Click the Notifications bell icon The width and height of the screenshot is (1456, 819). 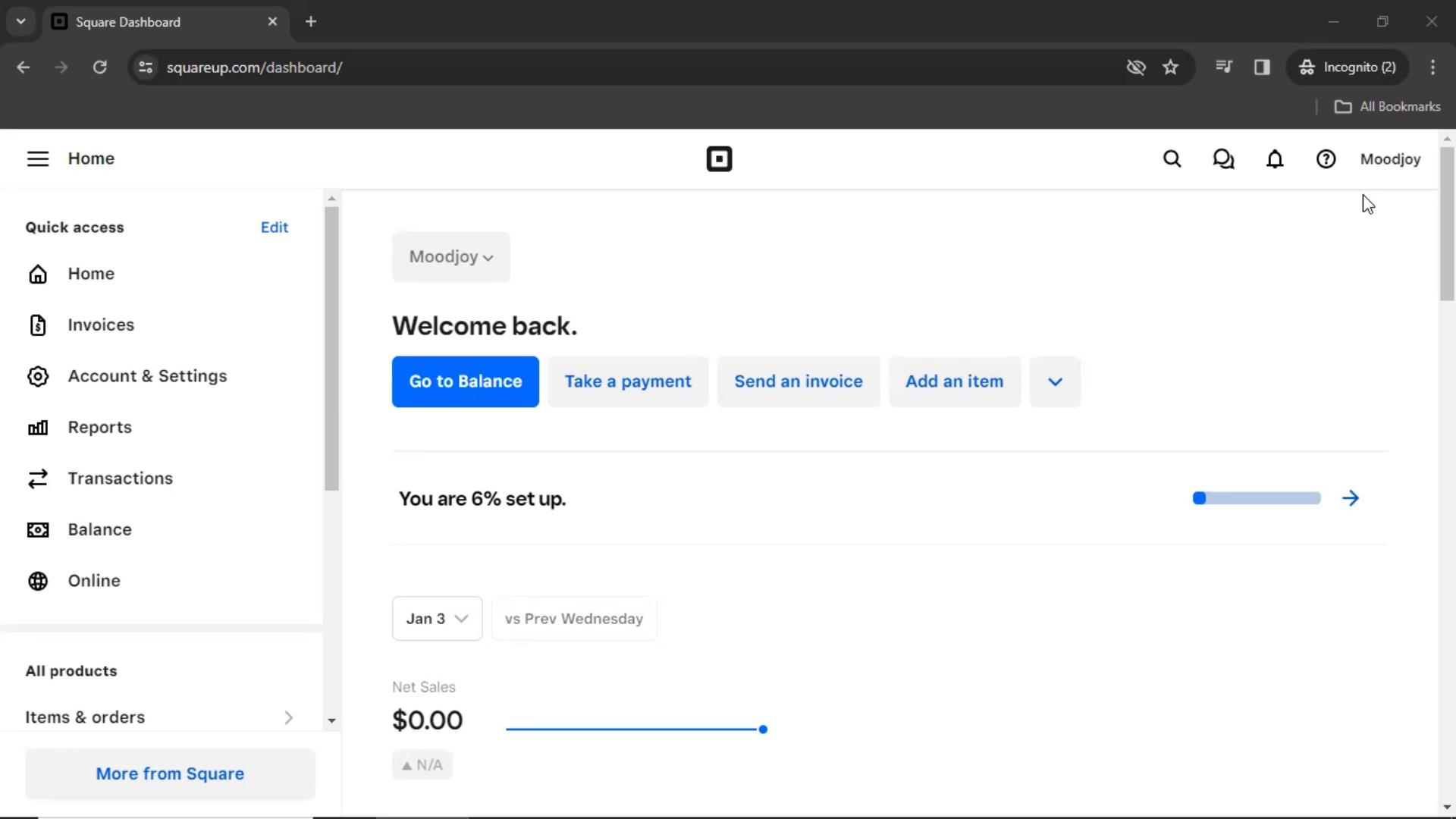coord(1275,159)
